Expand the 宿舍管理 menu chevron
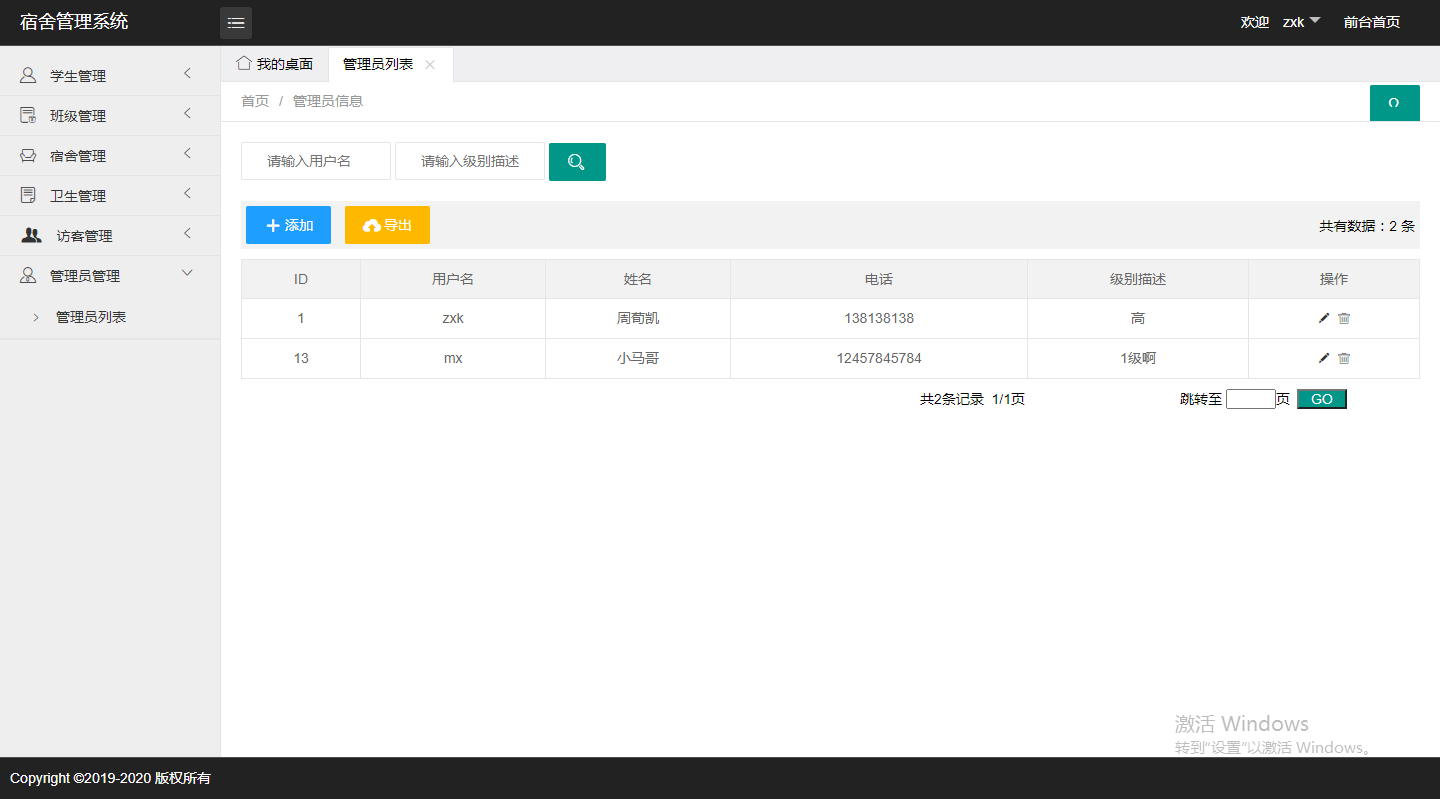Screen dimensions: 1440x799 (x=187, y=154)
